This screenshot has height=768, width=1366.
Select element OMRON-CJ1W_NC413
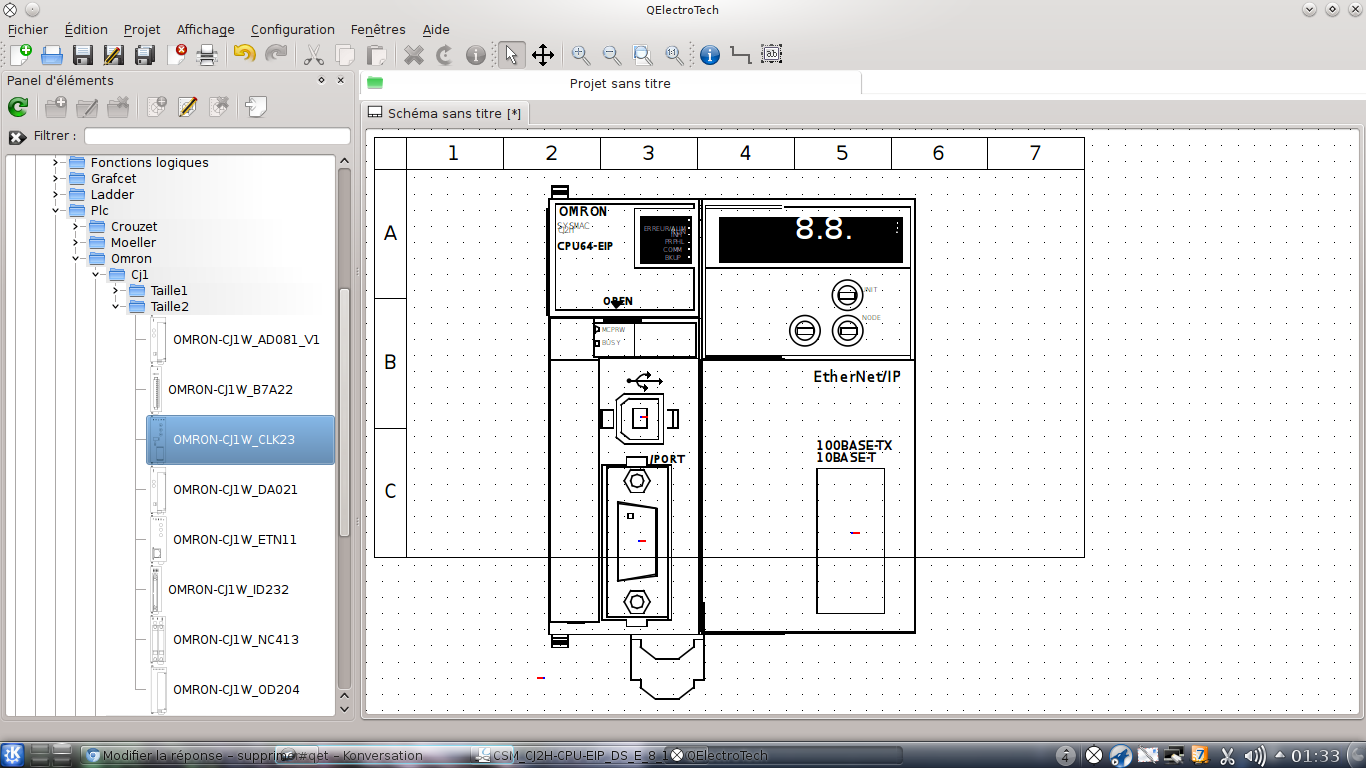point(241,639)
